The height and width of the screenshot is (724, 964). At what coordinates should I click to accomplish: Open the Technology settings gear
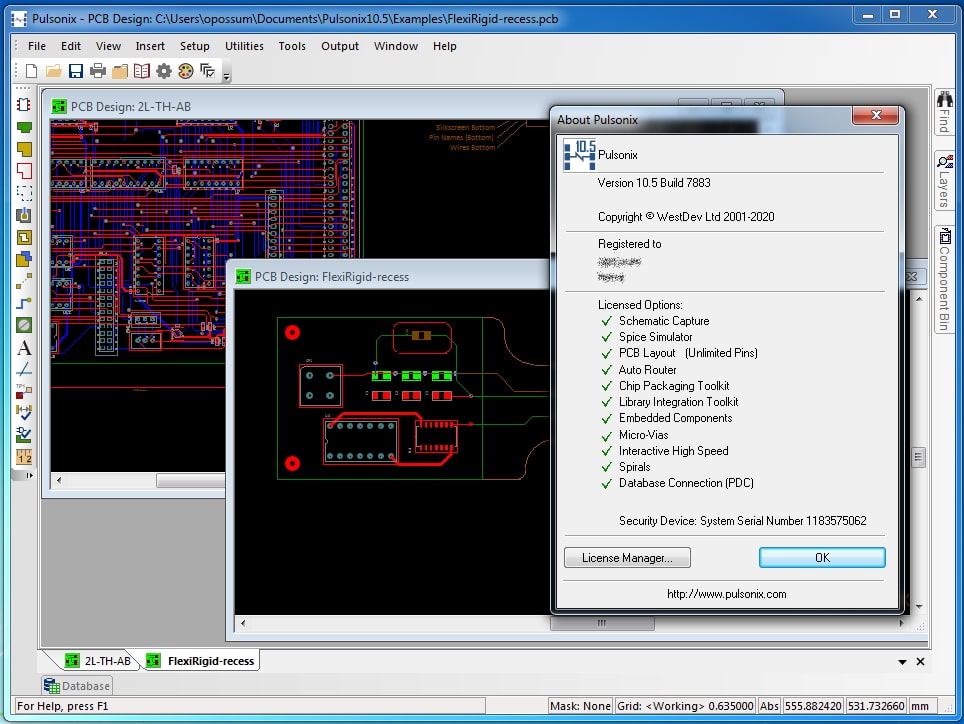tap(163, 71)
